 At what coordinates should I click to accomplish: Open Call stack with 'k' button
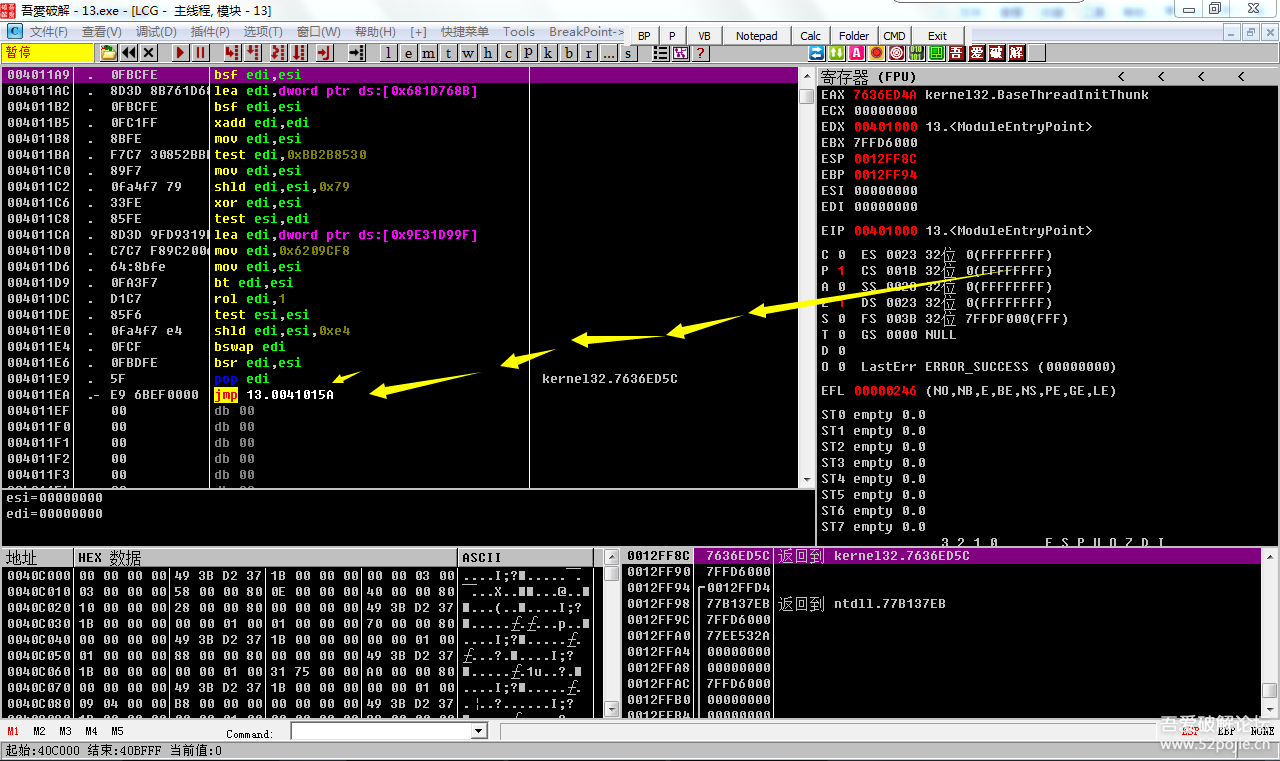548,53
